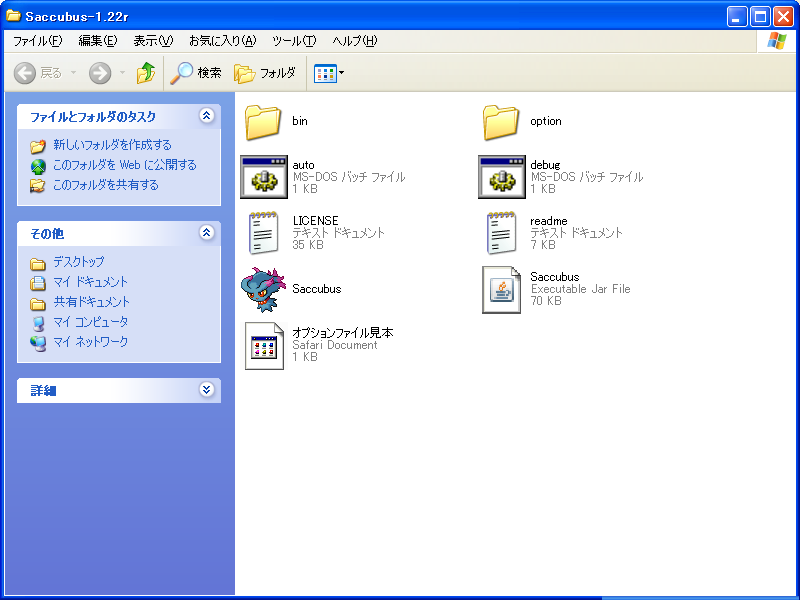Go to マイ ネットワーク link
Screen dimensions: 800x600
click(90, 342)
